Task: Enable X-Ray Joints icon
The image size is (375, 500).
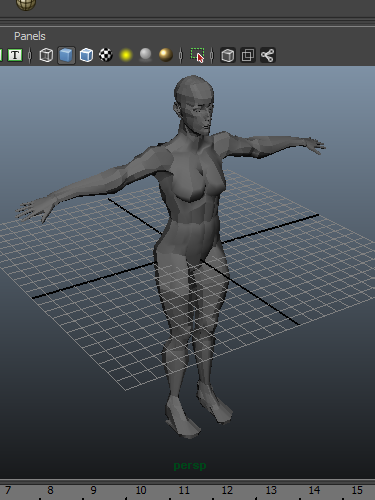Action: 268,55
